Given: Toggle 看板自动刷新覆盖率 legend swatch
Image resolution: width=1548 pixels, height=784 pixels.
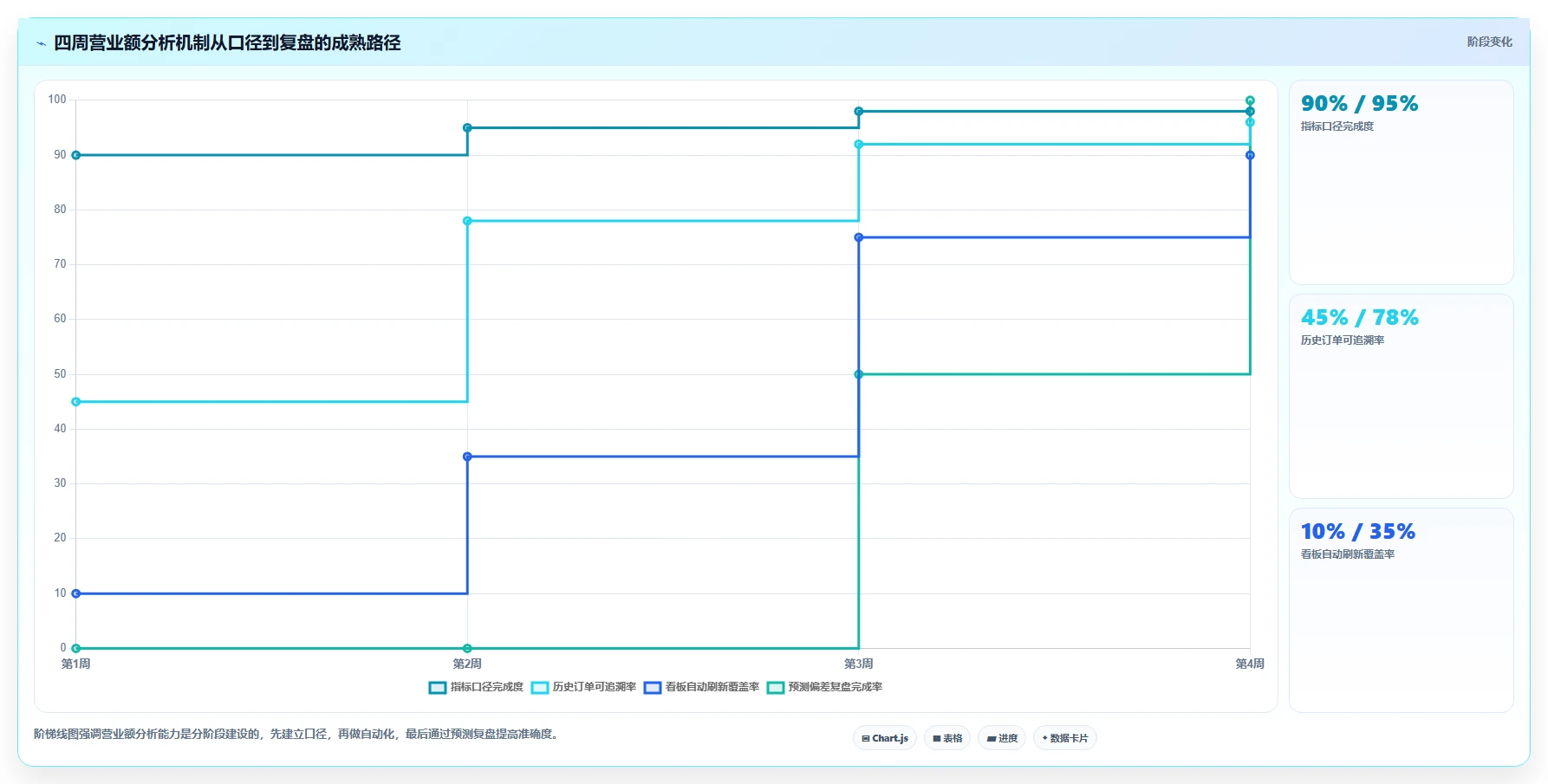Looking at the screenshot, I should tap(653, 688).
